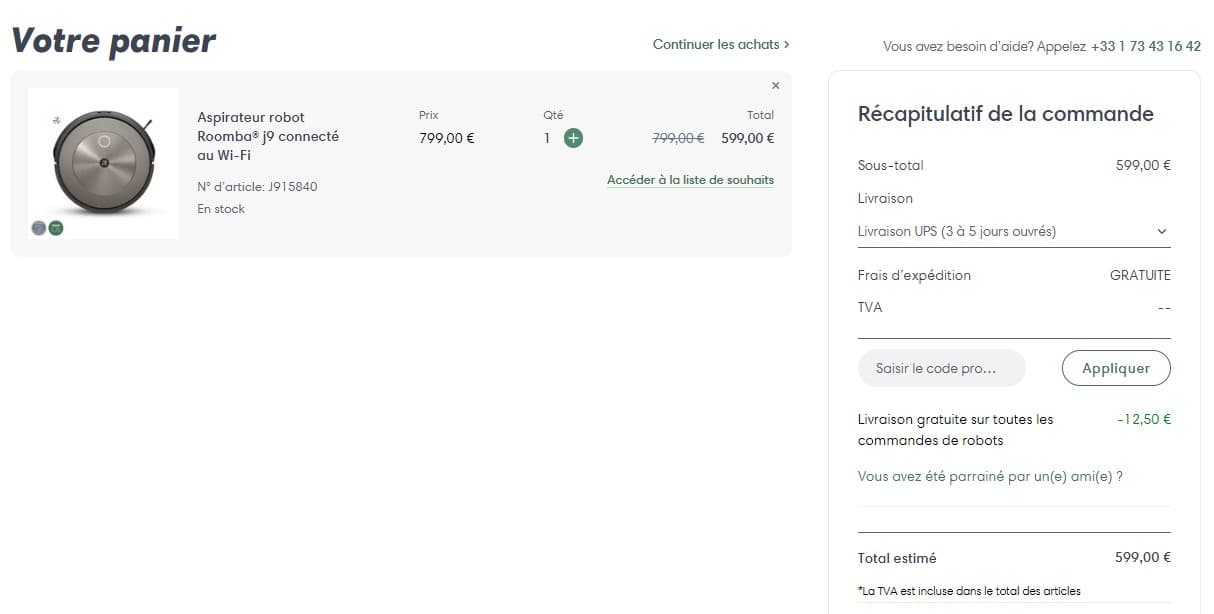Open the Roomba j9 product thumbnail
1214x614 pixels.
pos(103,162)
